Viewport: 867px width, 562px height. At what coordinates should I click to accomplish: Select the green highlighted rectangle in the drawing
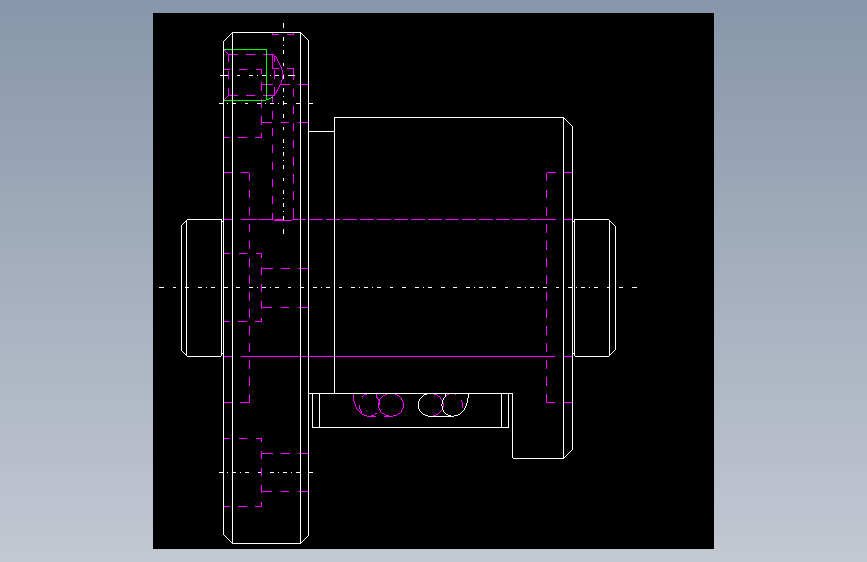pyautogui.click(x=246, y=75)
